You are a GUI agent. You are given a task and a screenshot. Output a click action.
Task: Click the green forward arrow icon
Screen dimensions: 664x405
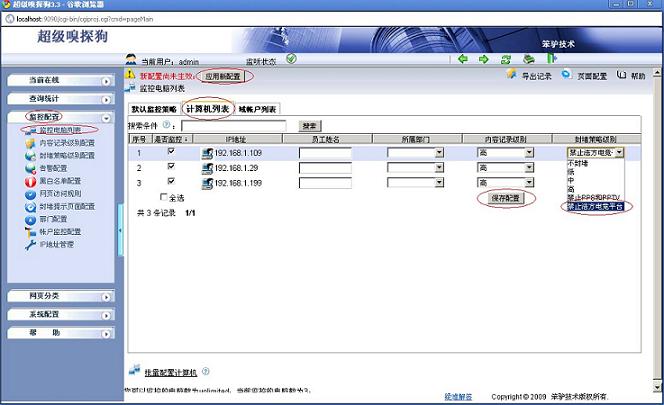(x=484, y=59)
